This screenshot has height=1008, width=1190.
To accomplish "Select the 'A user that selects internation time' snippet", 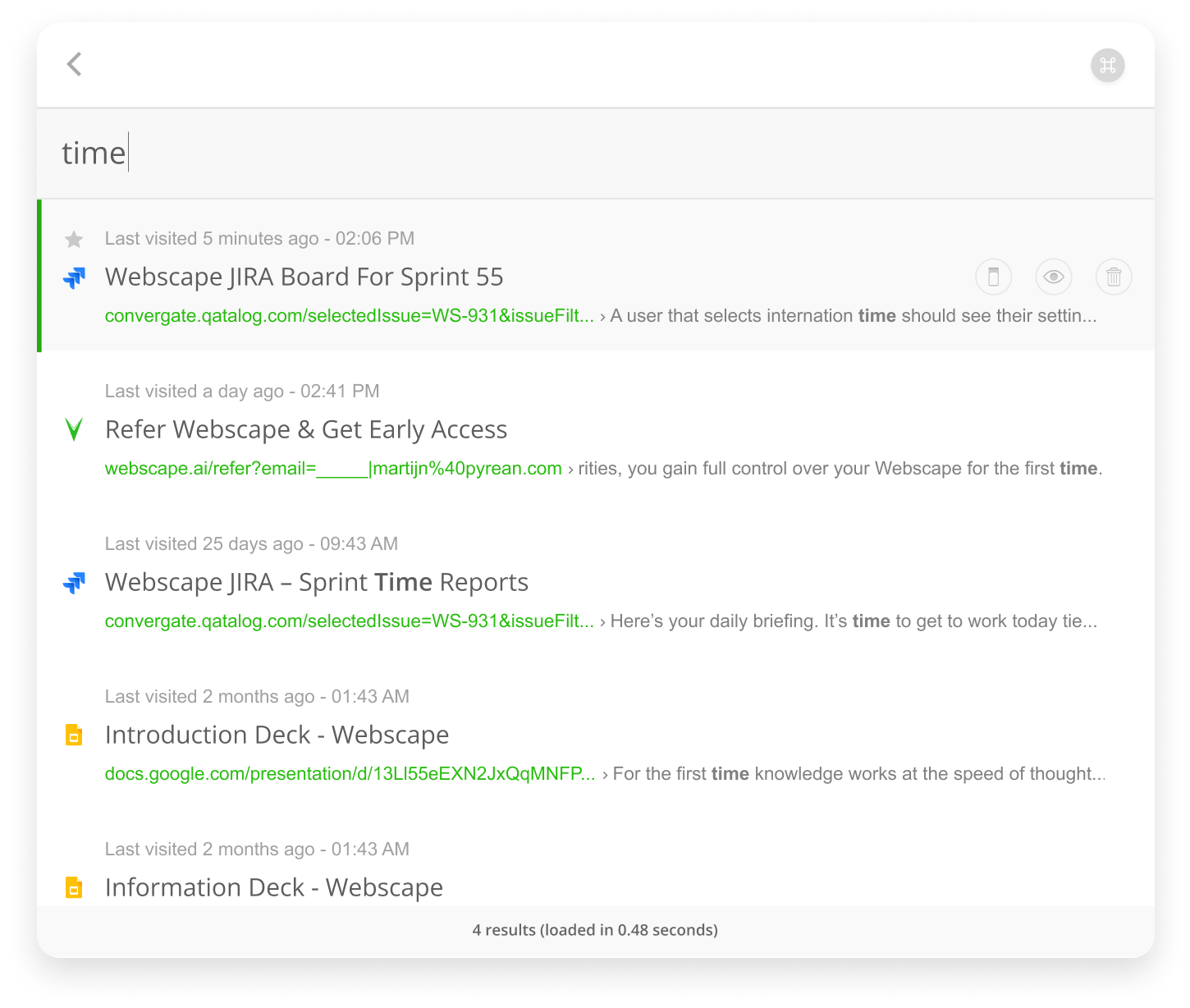I will 854,316.
